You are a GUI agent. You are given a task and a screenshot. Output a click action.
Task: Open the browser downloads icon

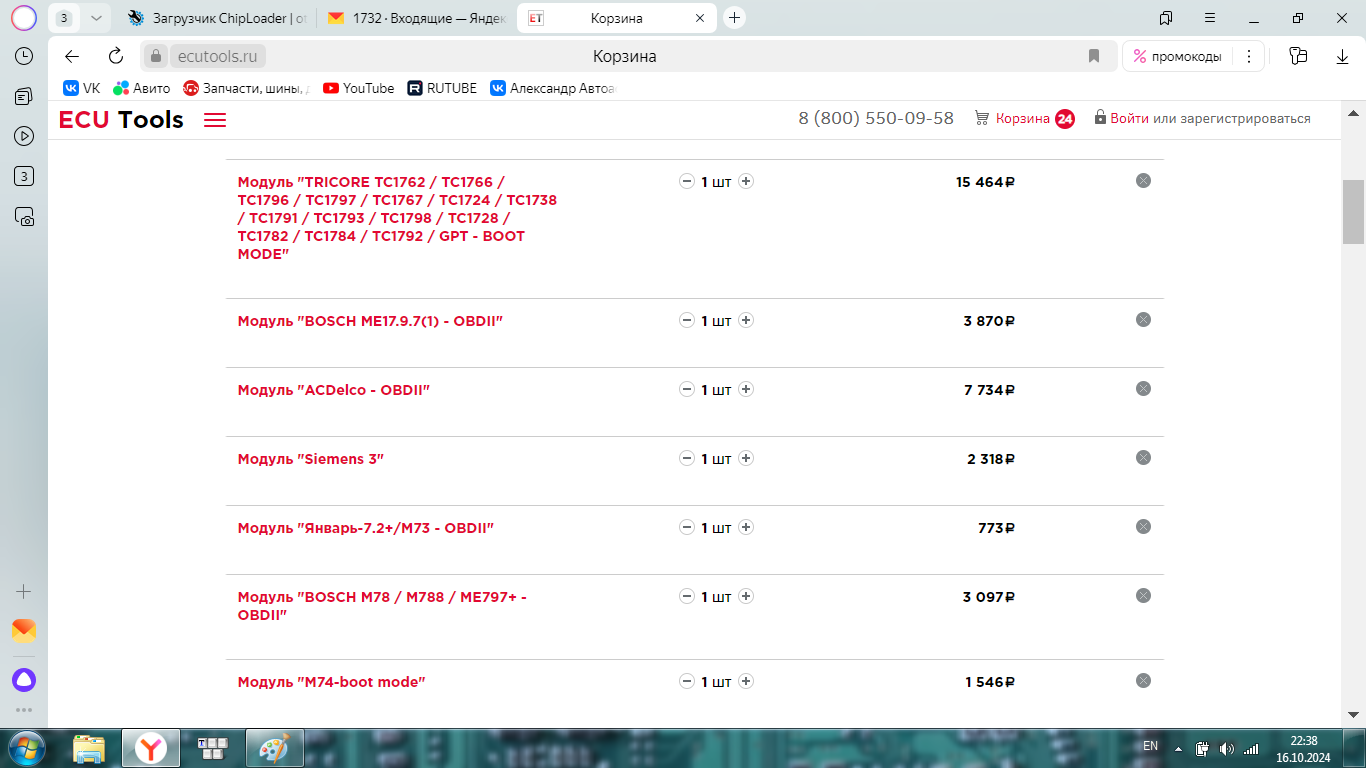(x=1342, y=57)
